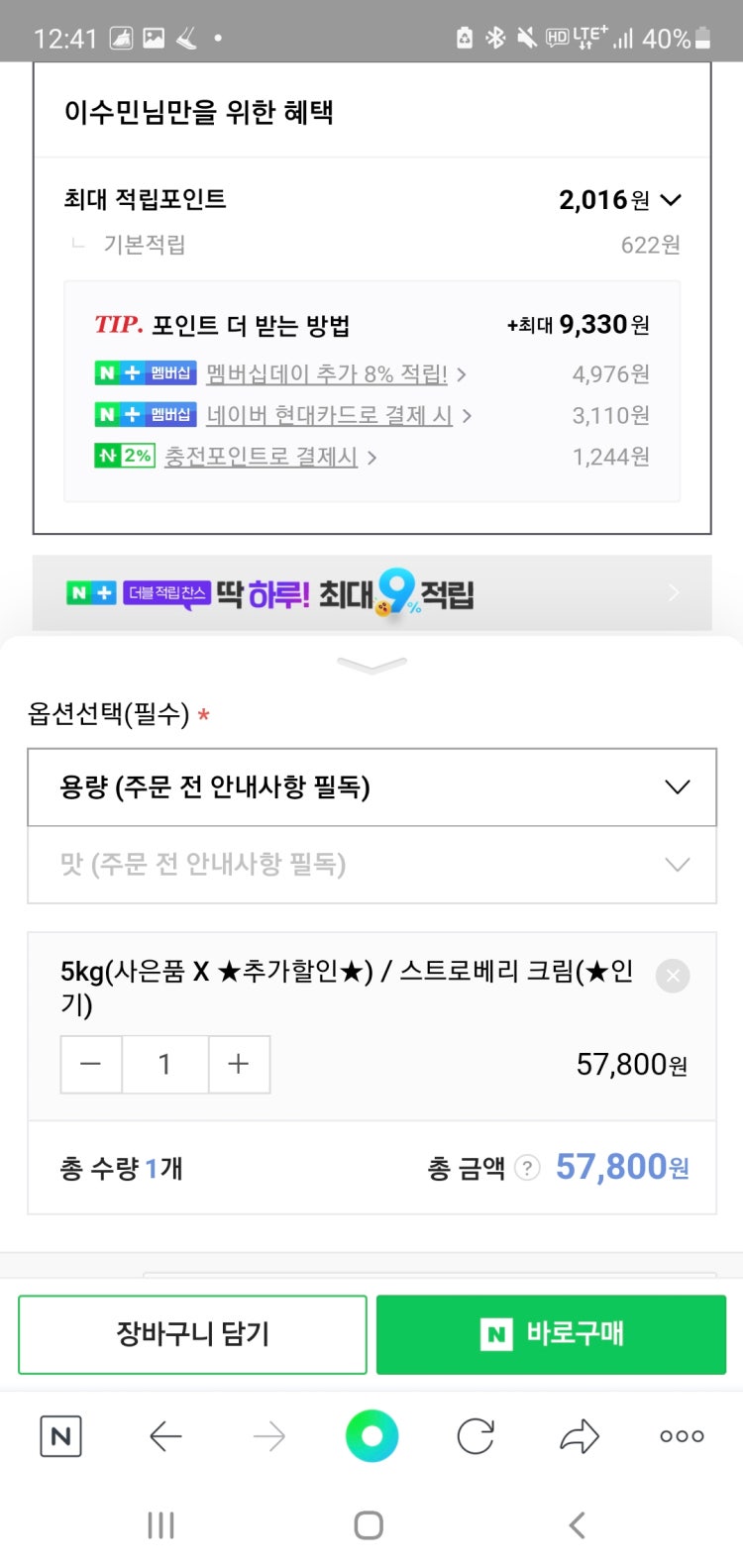Go back with the left arrow
The width and height of the screenshot is (743, 1568).
(165, 1436)
